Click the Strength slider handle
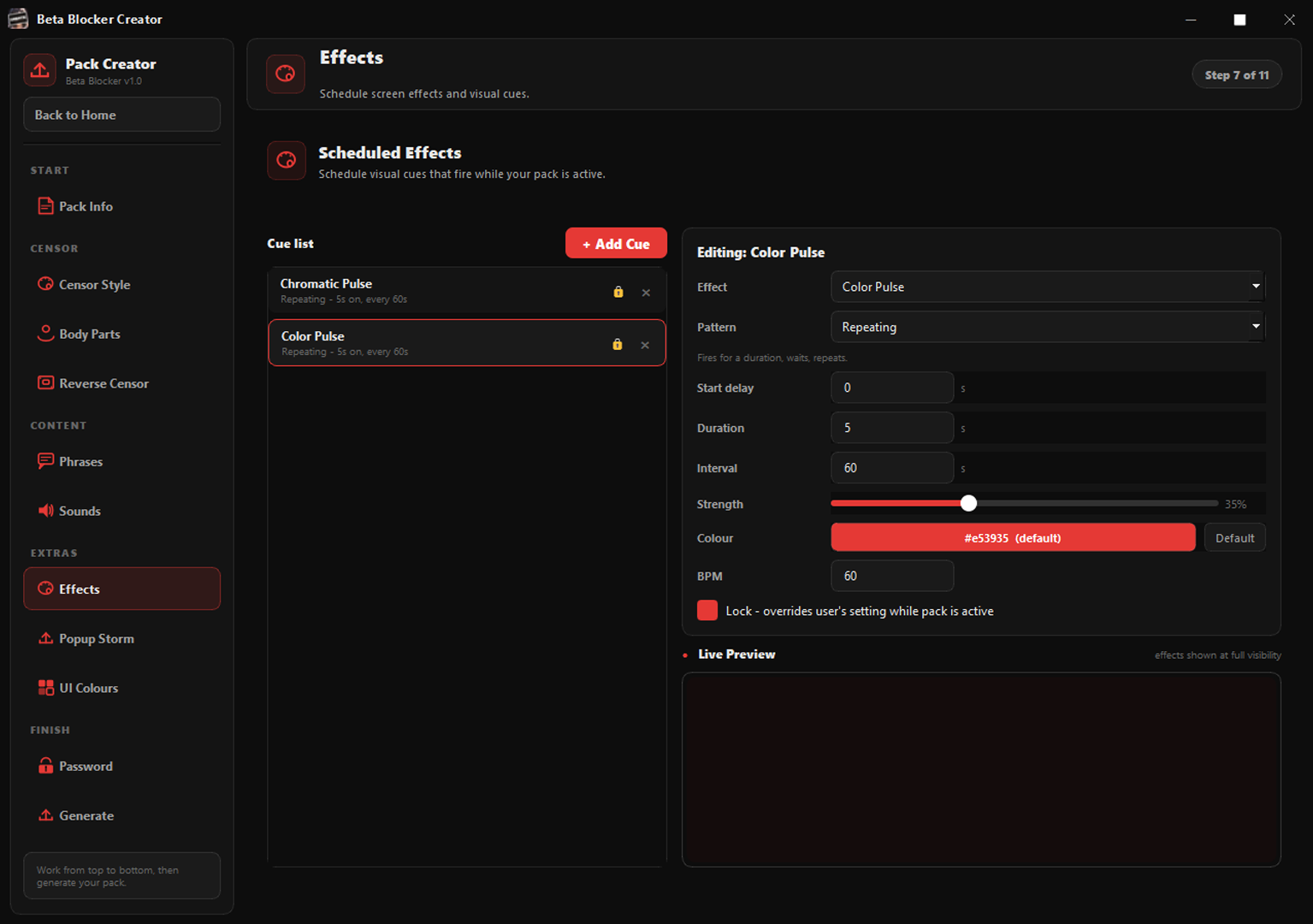Screen dimensions: 1313x924 [x=968, y=503]
